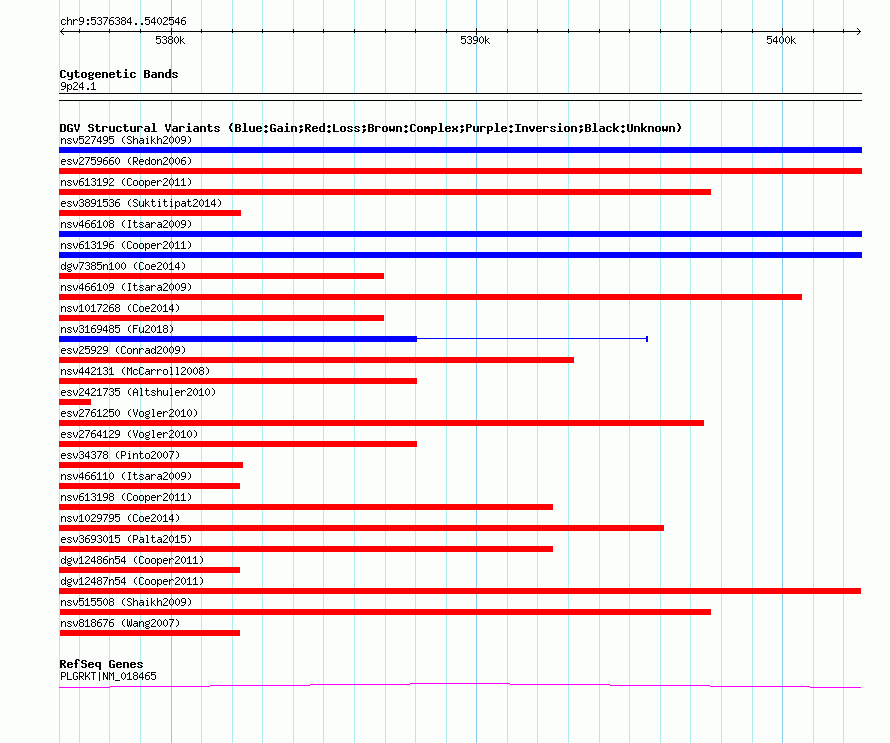The width and height of the screenshot is (890, 743).
Task: Click the red bar under nsv466109
Action: [x=430, y=297]
